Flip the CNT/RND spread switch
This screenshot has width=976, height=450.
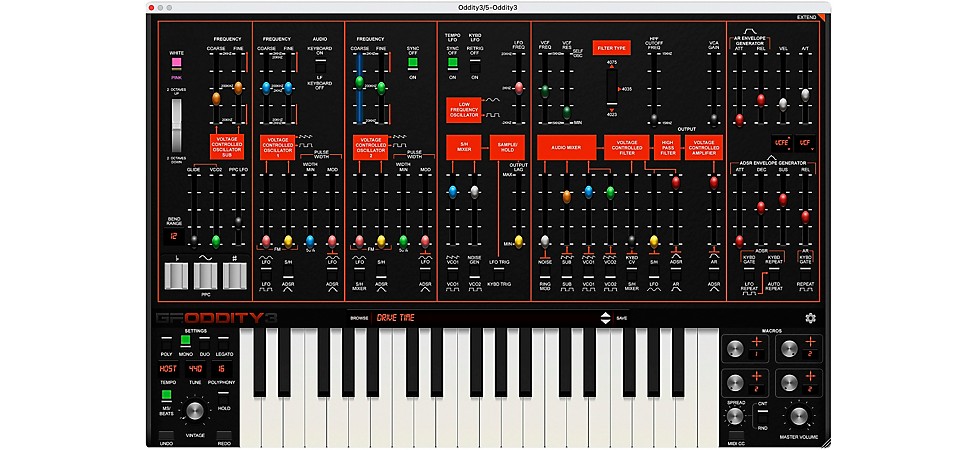pos(762,415)
